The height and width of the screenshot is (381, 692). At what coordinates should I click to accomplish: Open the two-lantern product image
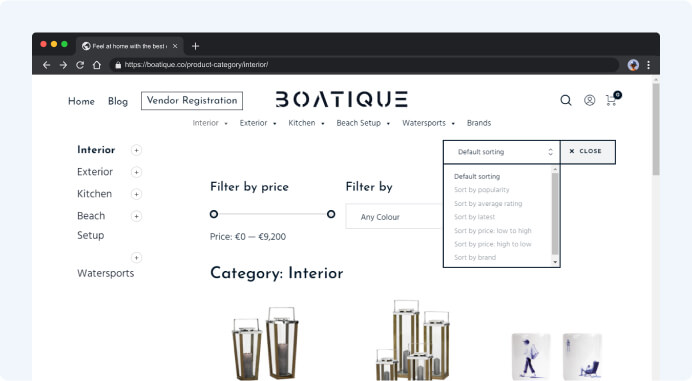tap(266, 343)
